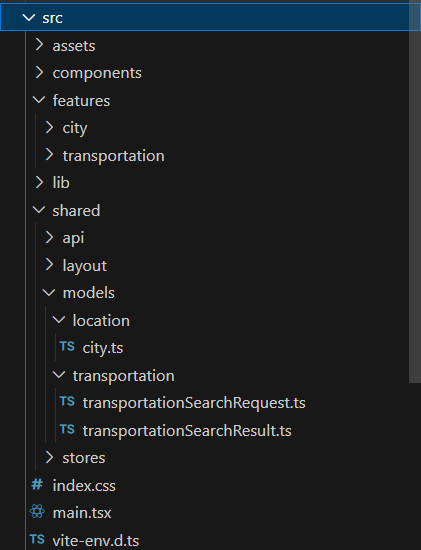Collapse the src folder chevron

(29, 17)
